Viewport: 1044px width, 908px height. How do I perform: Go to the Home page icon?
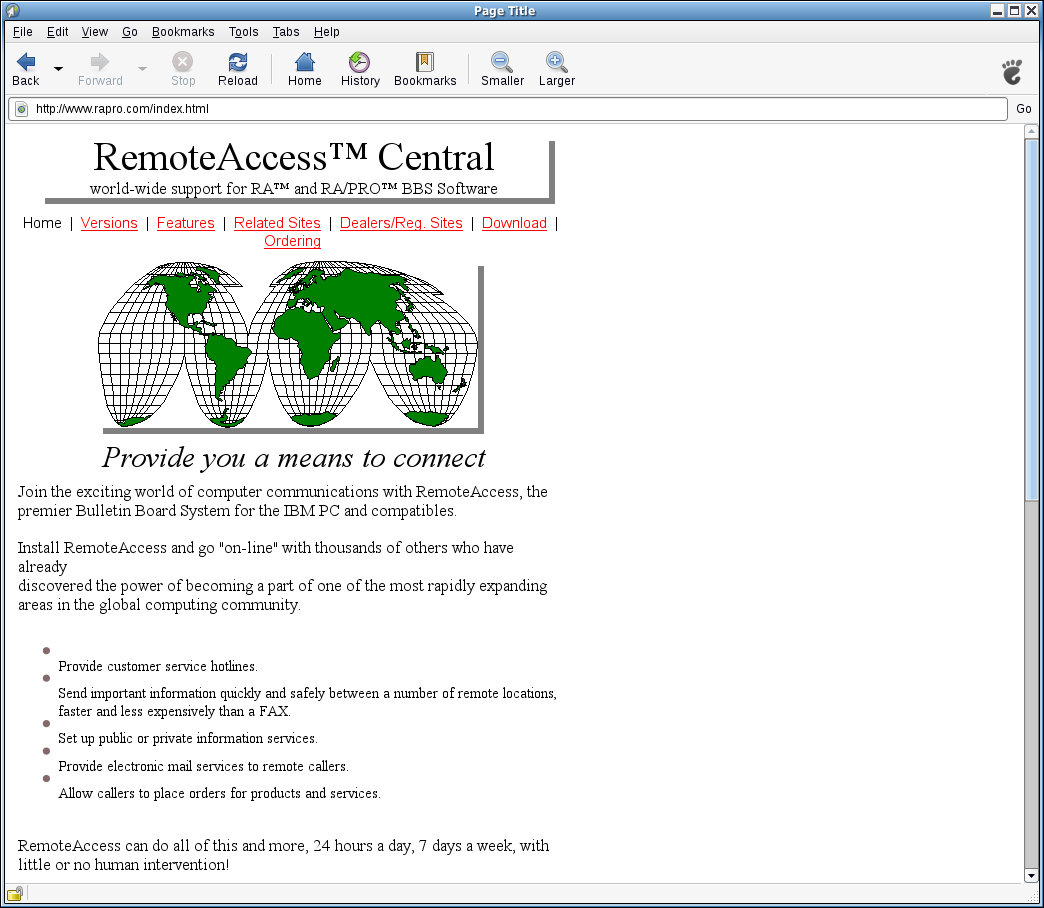click(x=305, y=62)
